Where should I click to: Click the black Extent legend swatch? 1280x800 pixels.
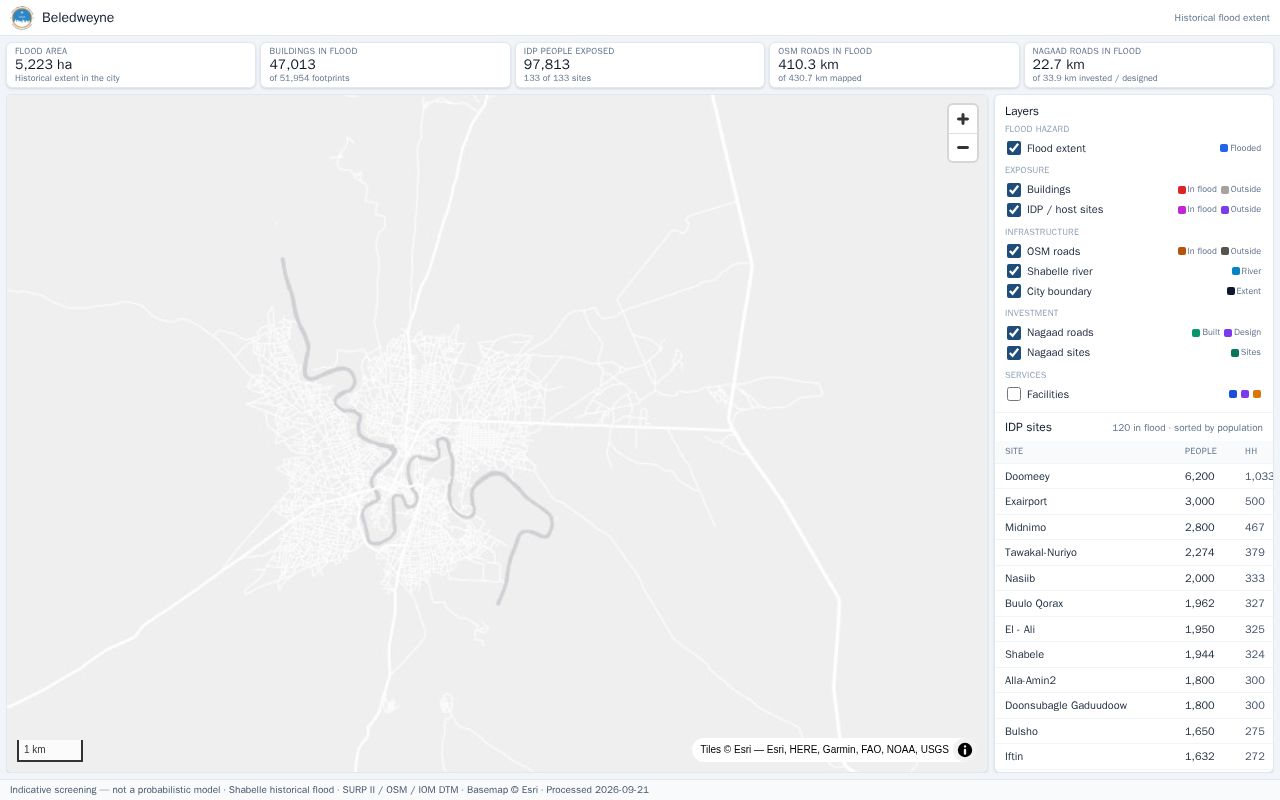(x=1231, y=291)
